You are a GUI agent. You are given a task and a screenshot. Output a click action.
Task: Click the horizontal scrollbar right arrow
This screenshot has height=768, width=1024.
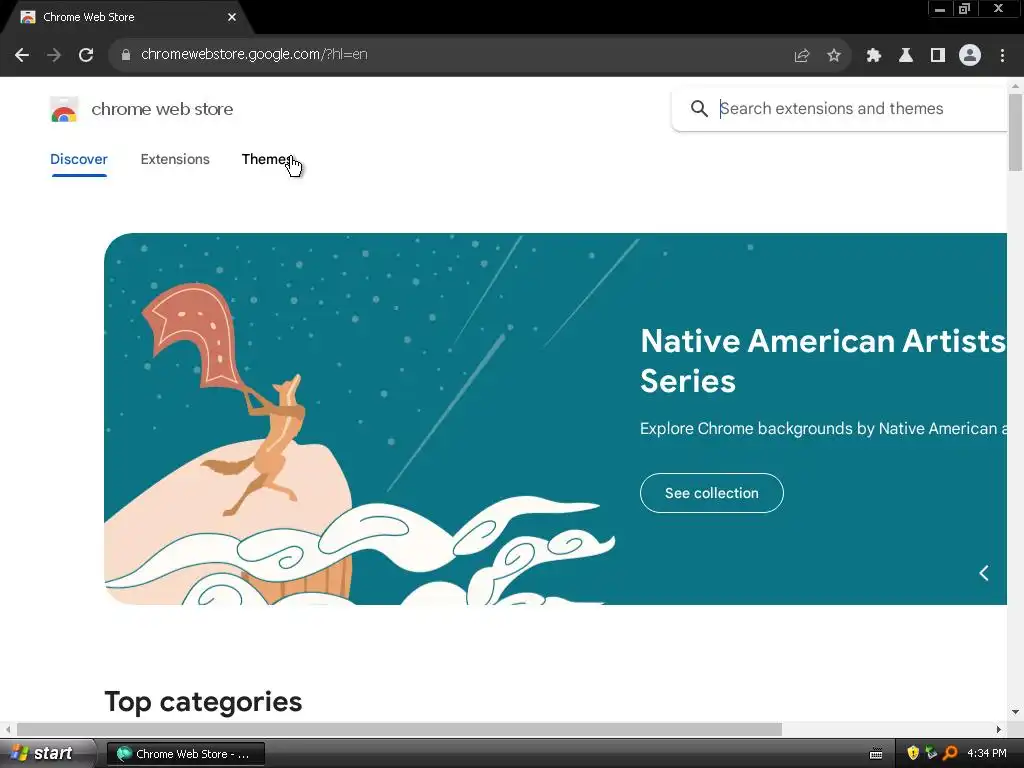[999, 729]
